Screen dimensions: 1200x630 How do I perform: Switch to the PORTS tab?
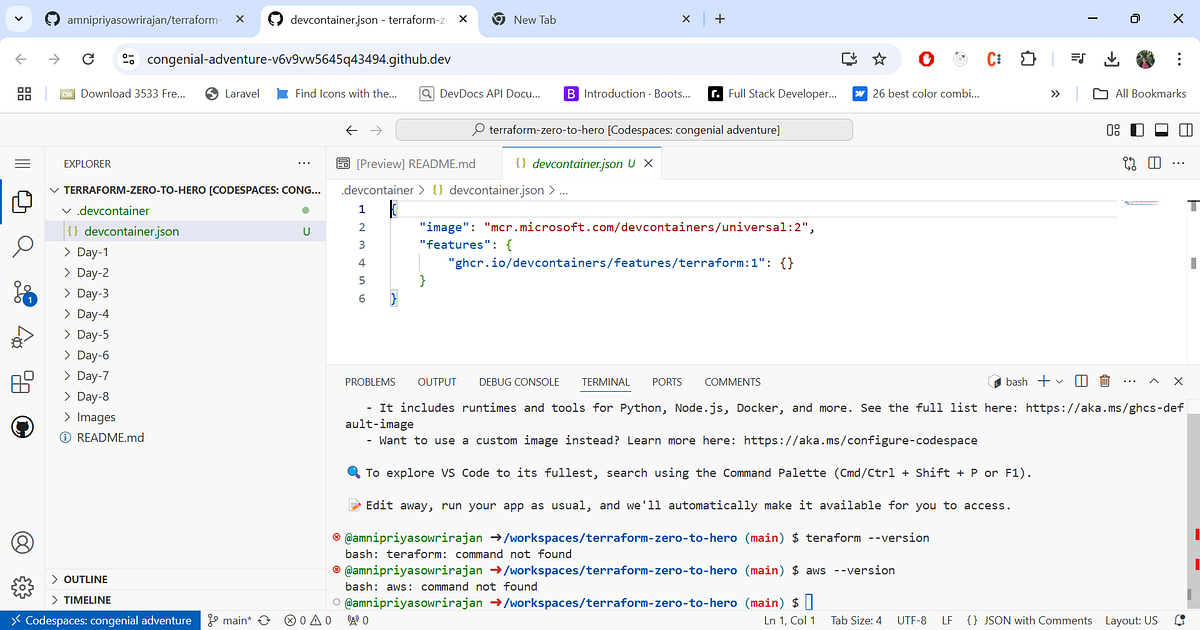tap(666, 381)
